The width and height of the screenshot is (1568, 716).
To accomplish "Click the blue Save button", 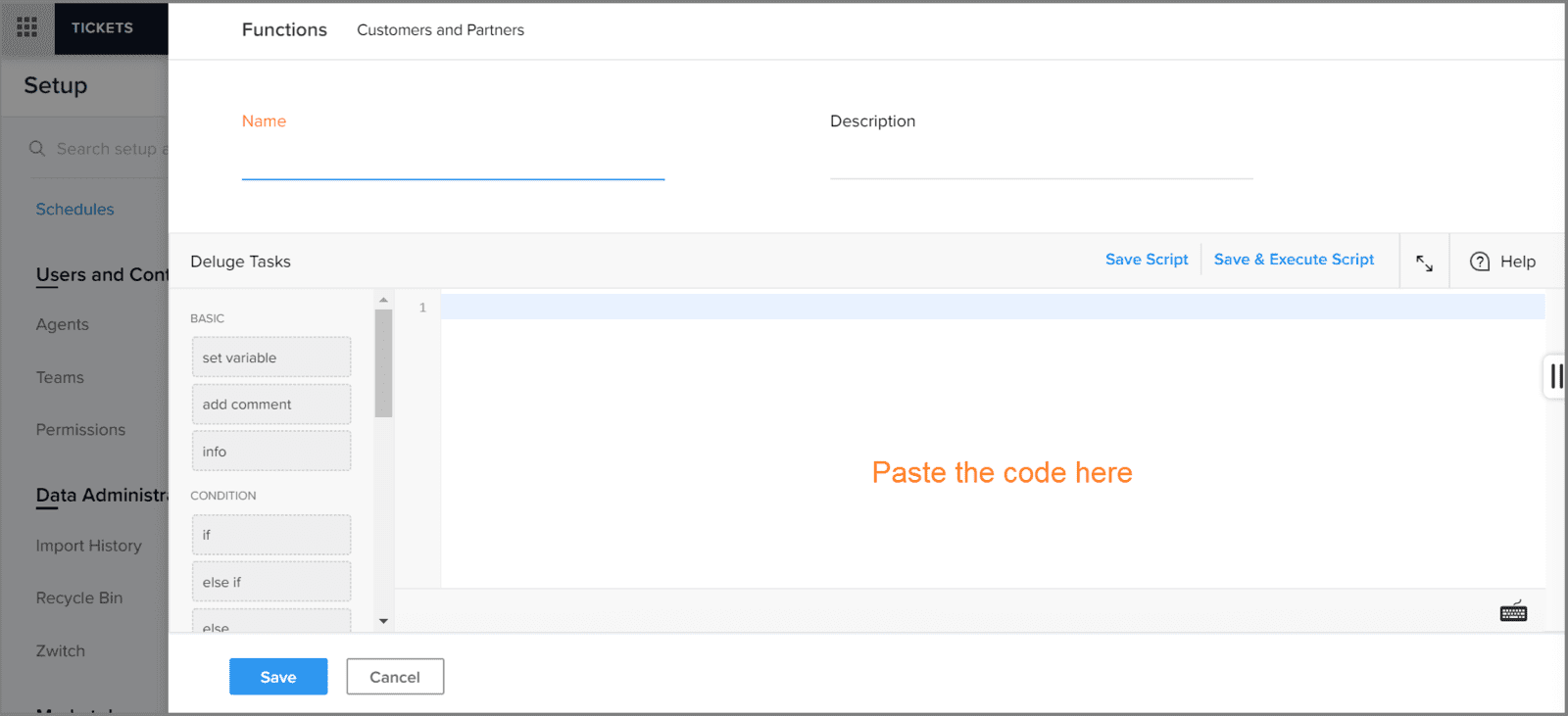I will click(x=278, y=677).
